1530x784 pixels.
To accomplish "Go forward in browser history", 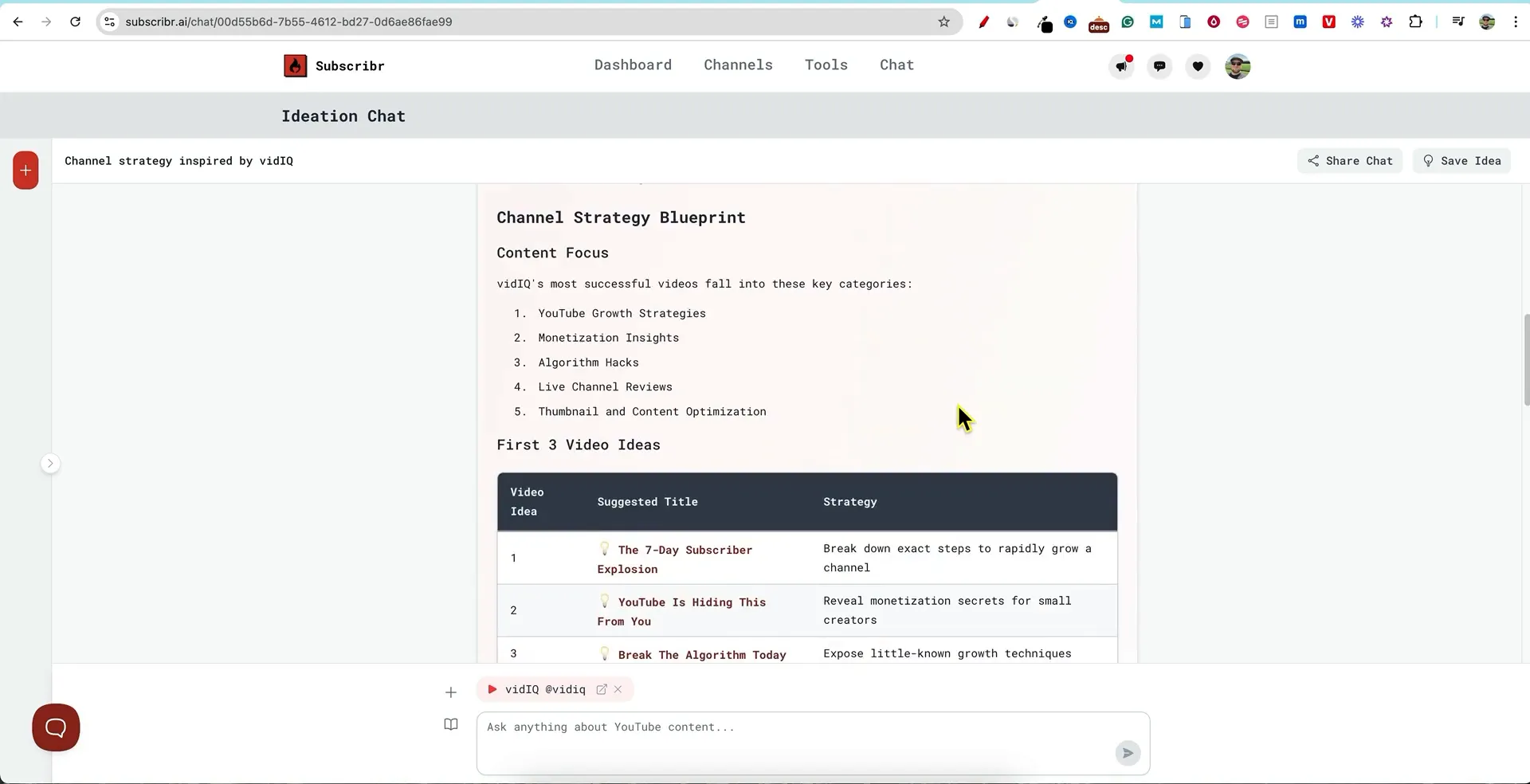I will coord(46,22).
